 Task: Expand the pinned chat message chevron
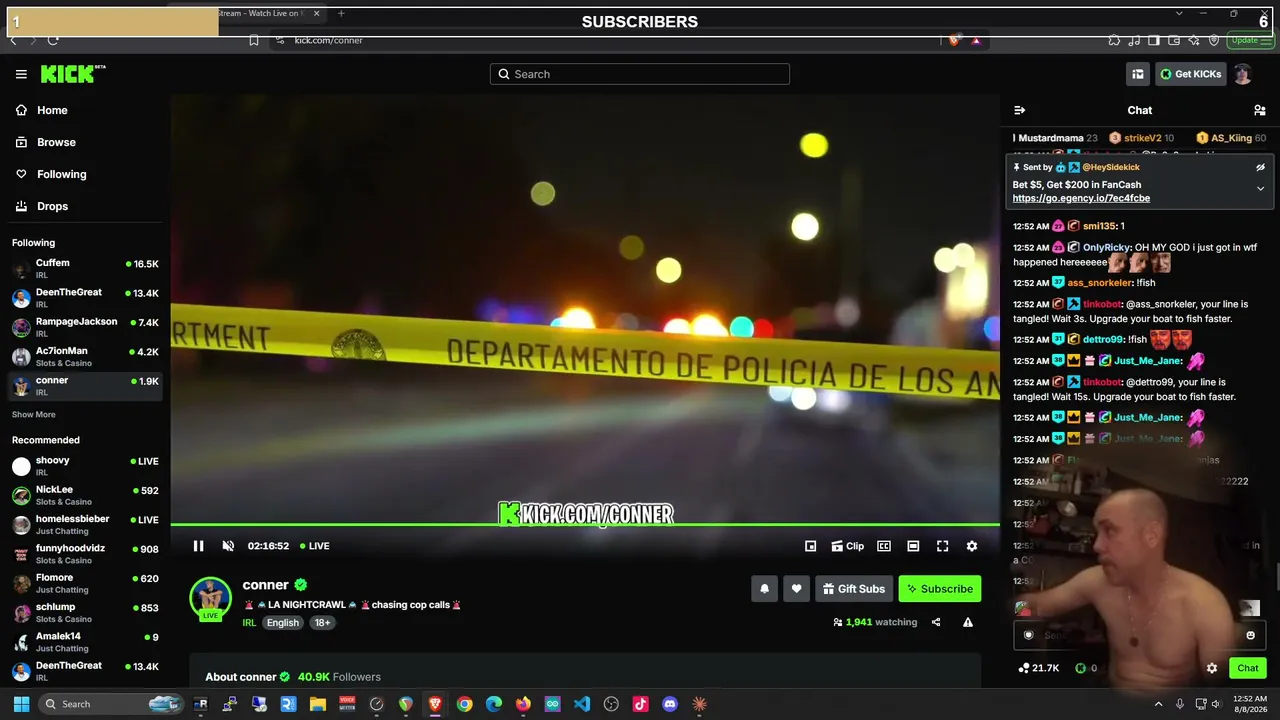point(1260,188)
